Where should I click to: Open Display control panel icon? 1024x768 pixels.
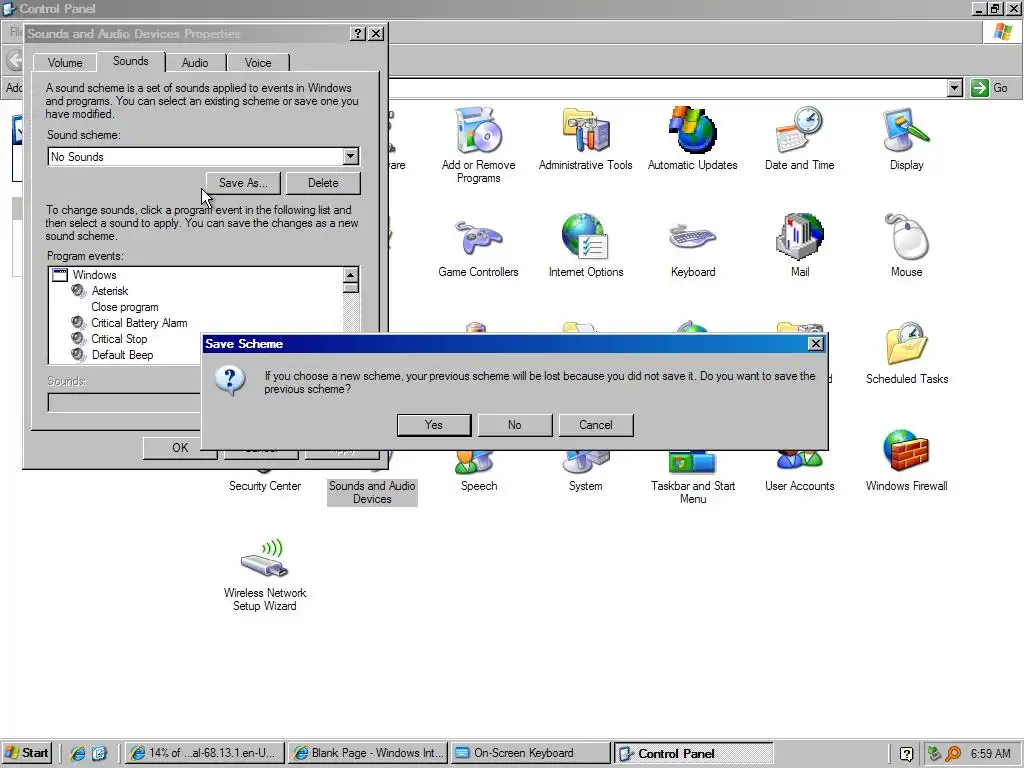(906, 131)
